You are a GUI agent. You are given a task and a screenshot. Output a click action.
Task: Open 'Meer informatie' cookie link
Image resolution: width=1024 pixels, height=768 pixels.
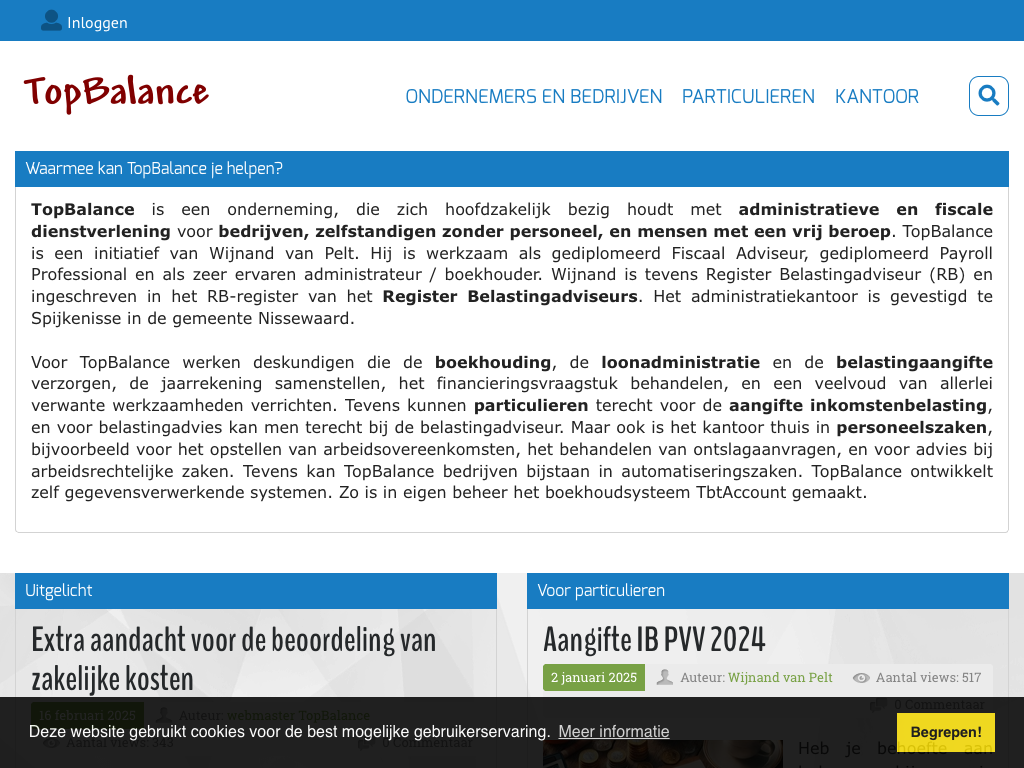pyautogui.click(x=614, y=731)
